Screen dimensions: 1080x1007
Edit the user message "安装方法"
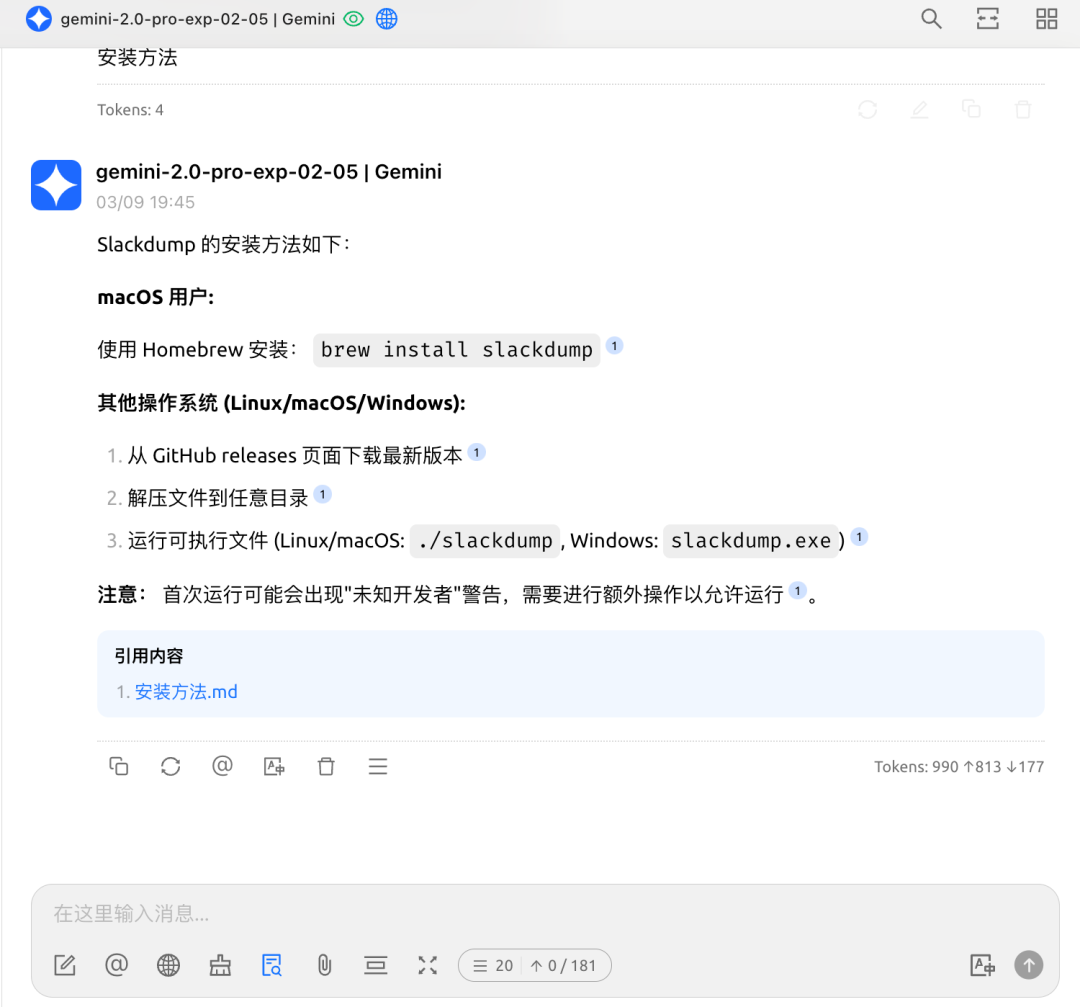click(920, 110)
